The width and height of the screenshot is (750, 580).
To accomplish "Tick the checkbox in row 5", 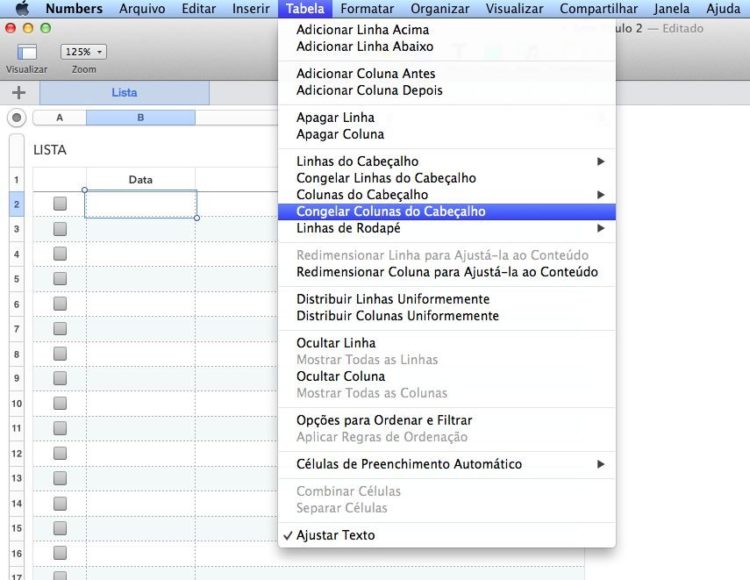I will (x=60, y=278).
